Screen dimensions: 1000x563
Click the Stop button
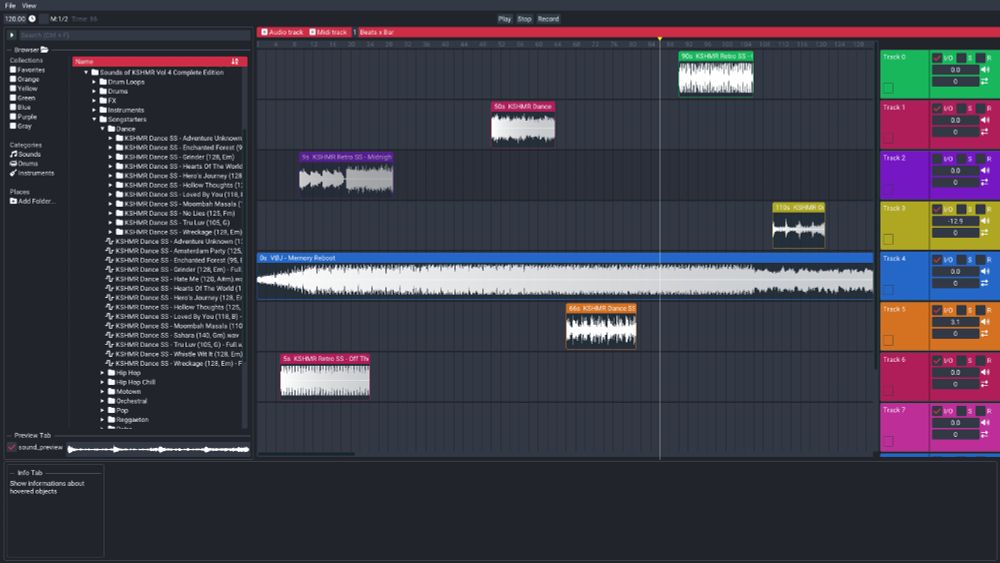coord(524,19)
